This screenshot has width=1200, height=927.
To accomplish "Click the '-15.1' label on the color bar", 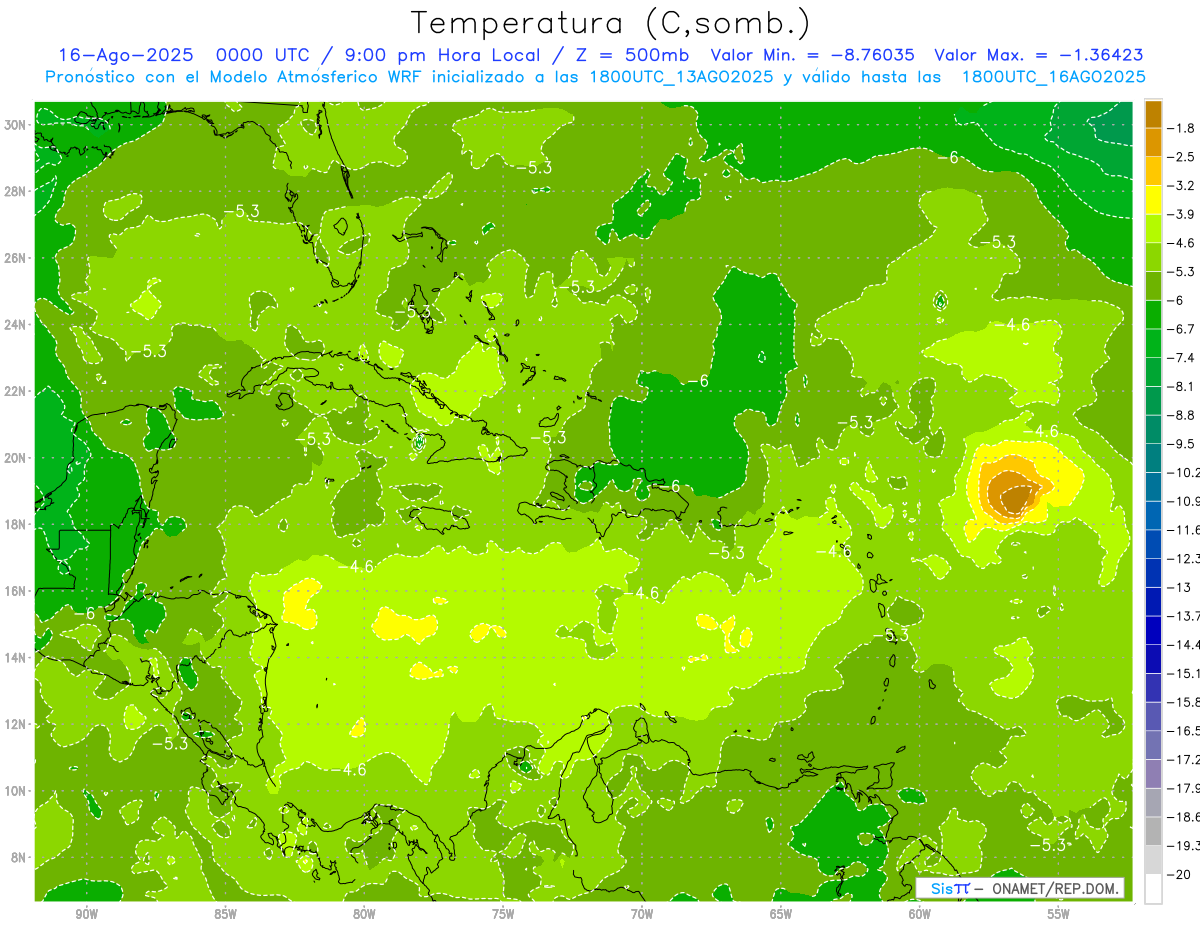I will [1184, 674].
